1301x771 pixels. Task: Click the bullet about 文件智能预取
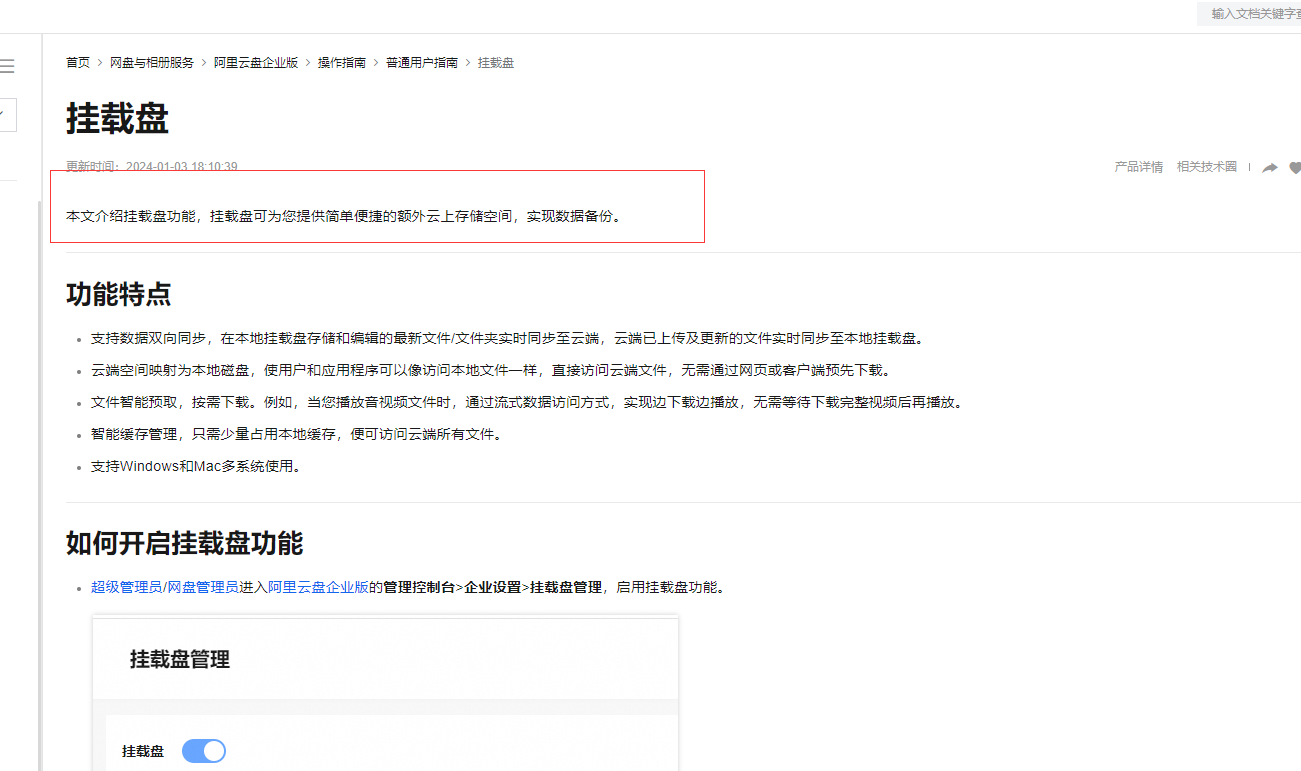[527, 402]
